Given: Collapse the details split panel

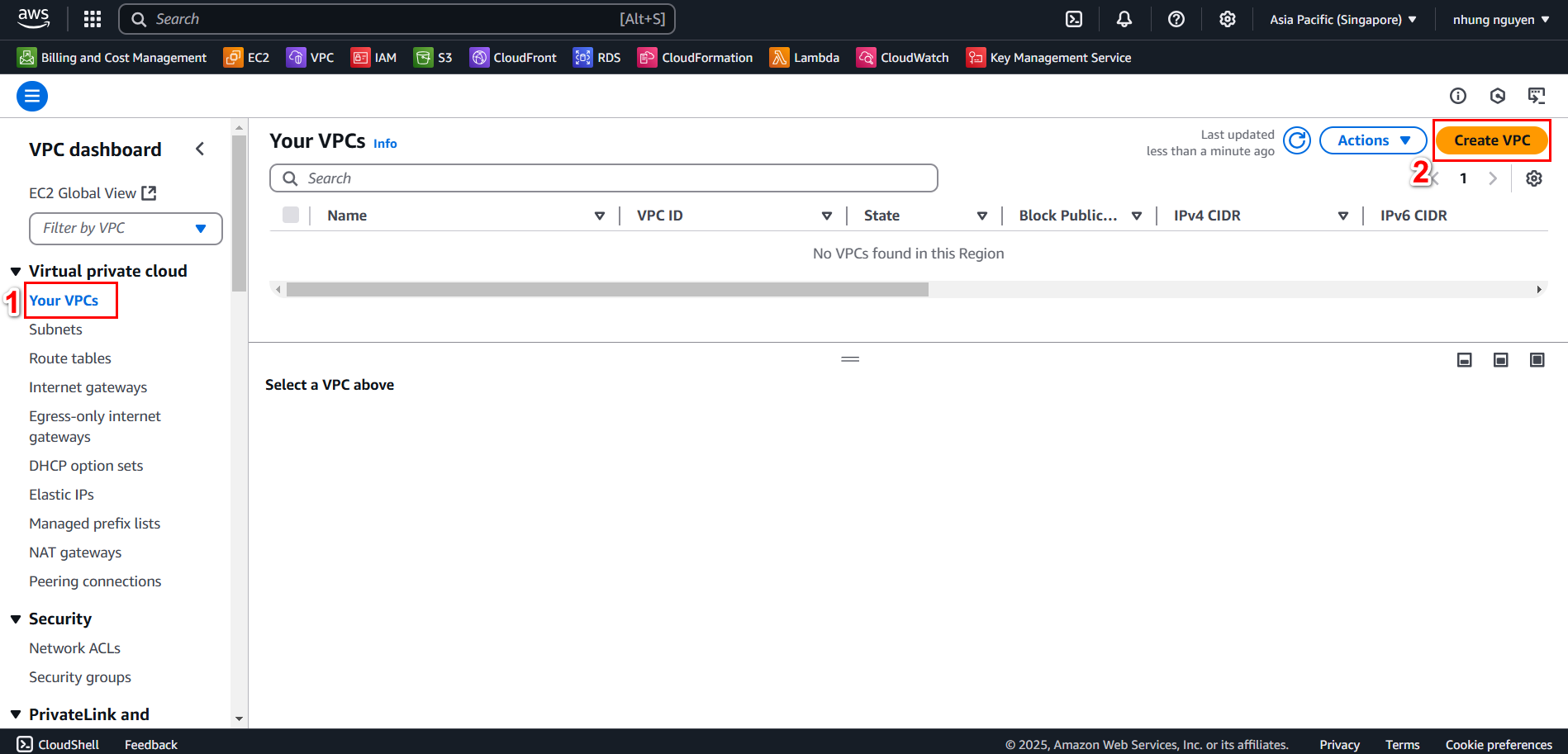Looking at the screenshot, I should coord(1465,360).
